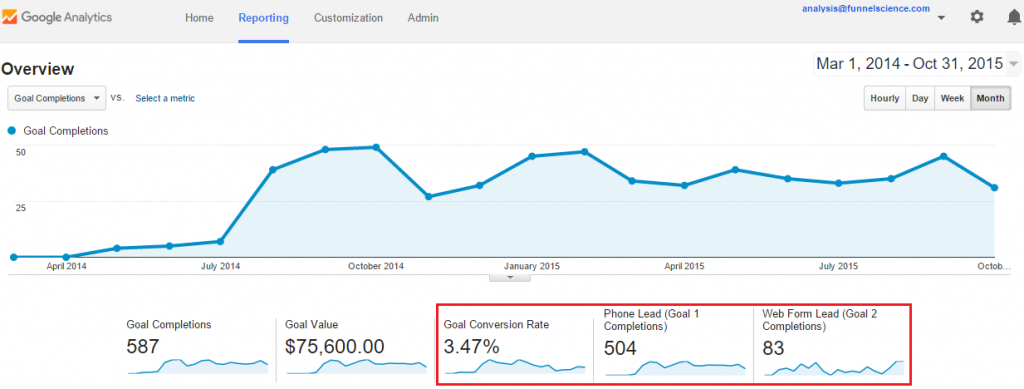
Task: Click the Web Form Lead sparkline
Action: coord(833,367)
